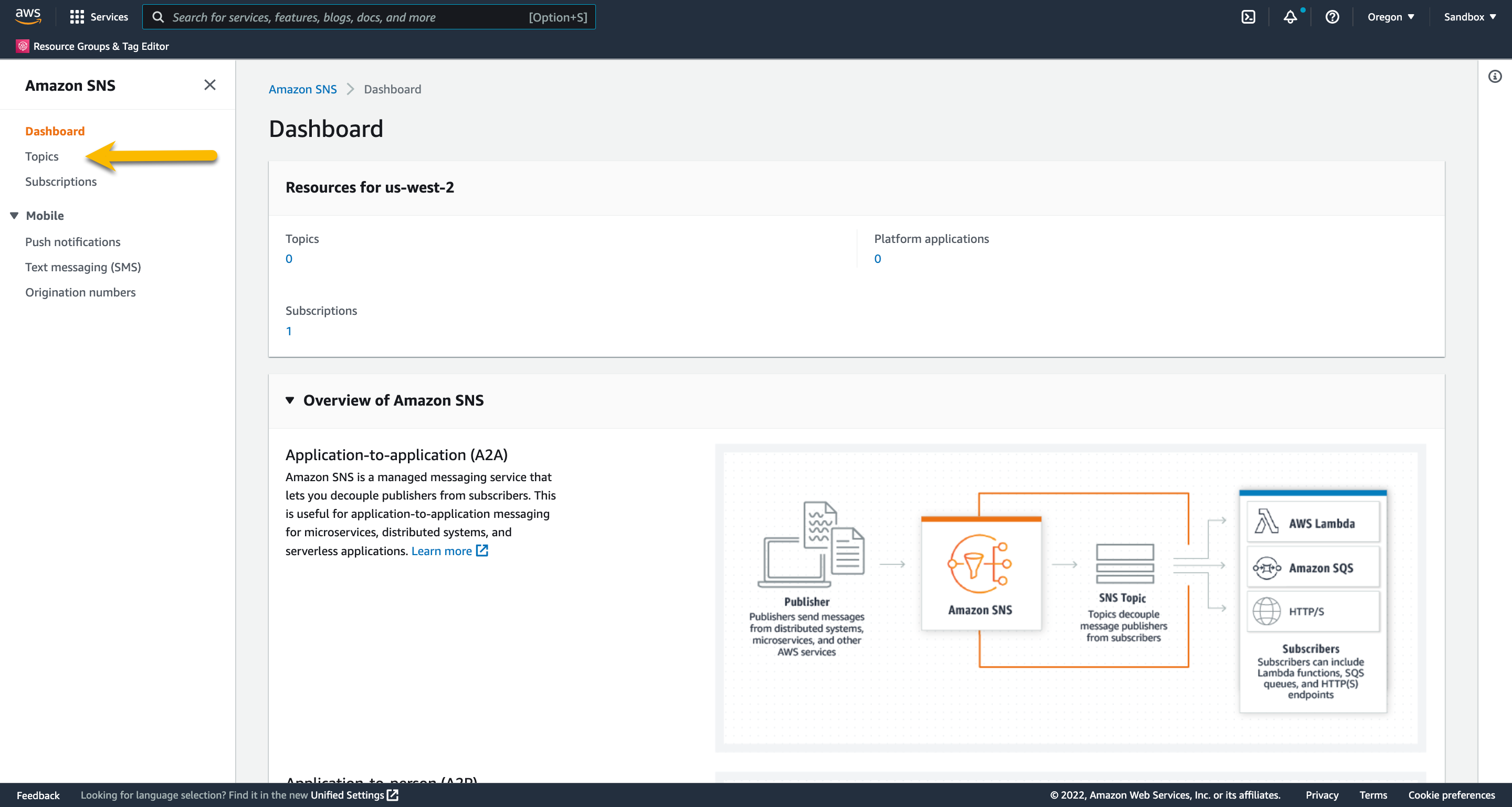1512x807 pixels.
Task: Collapse the Mobile navigation section
Action: [15, 215]
